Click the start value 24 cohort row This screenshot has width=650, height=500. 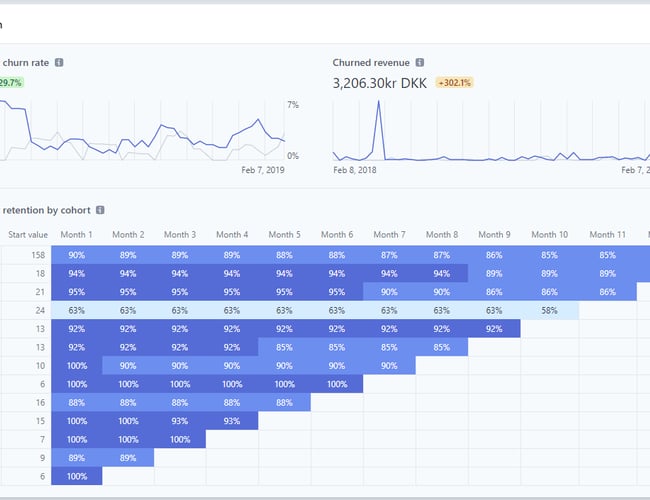pos(28,311)
